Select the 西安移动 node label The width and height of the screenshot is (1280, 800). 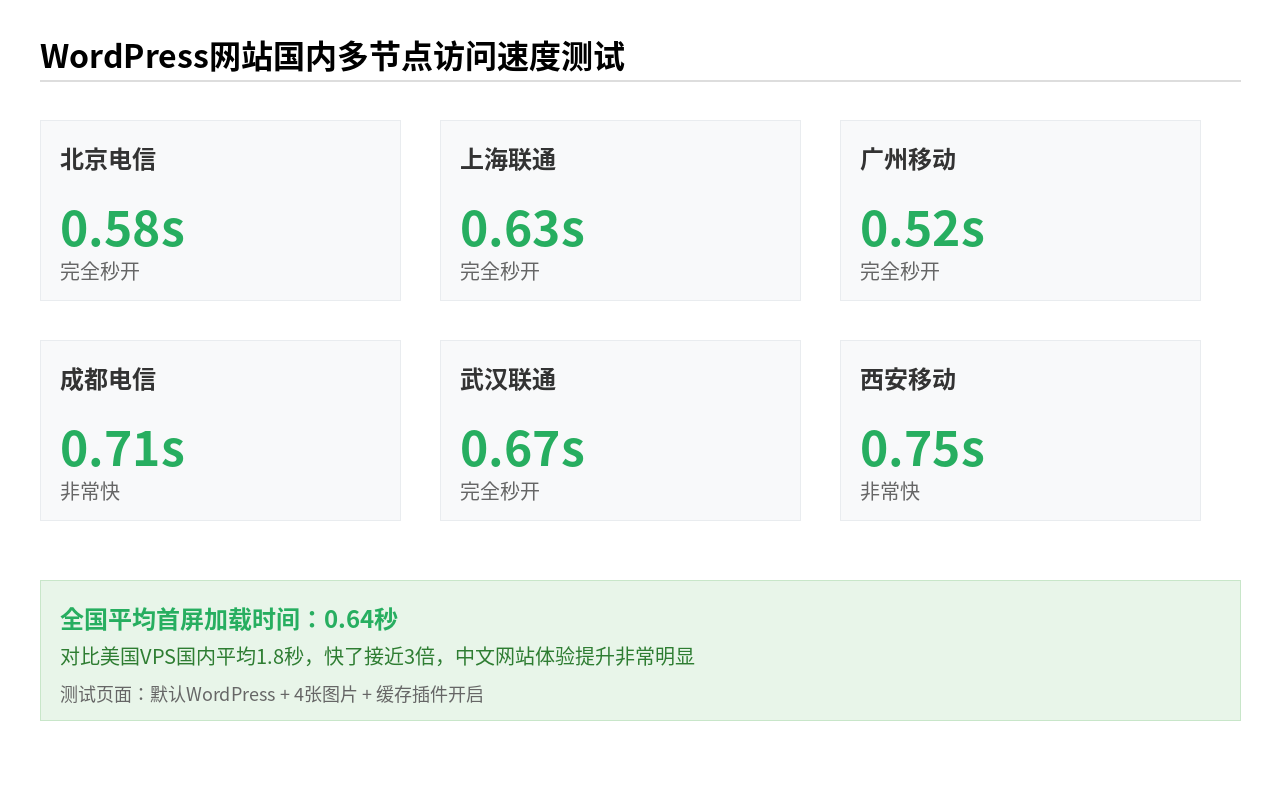(x=908, y=380)
